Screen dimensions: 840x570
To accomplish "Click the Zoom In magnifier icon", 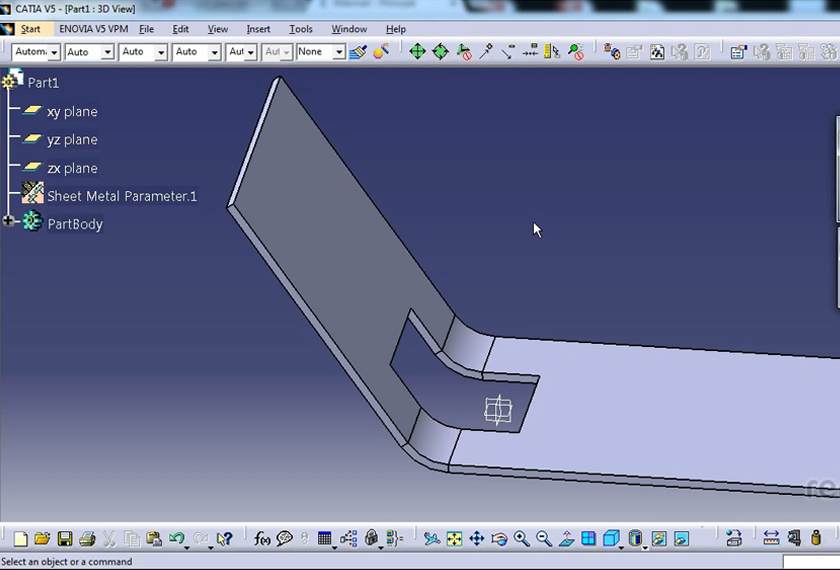I will tap(521, 539).
